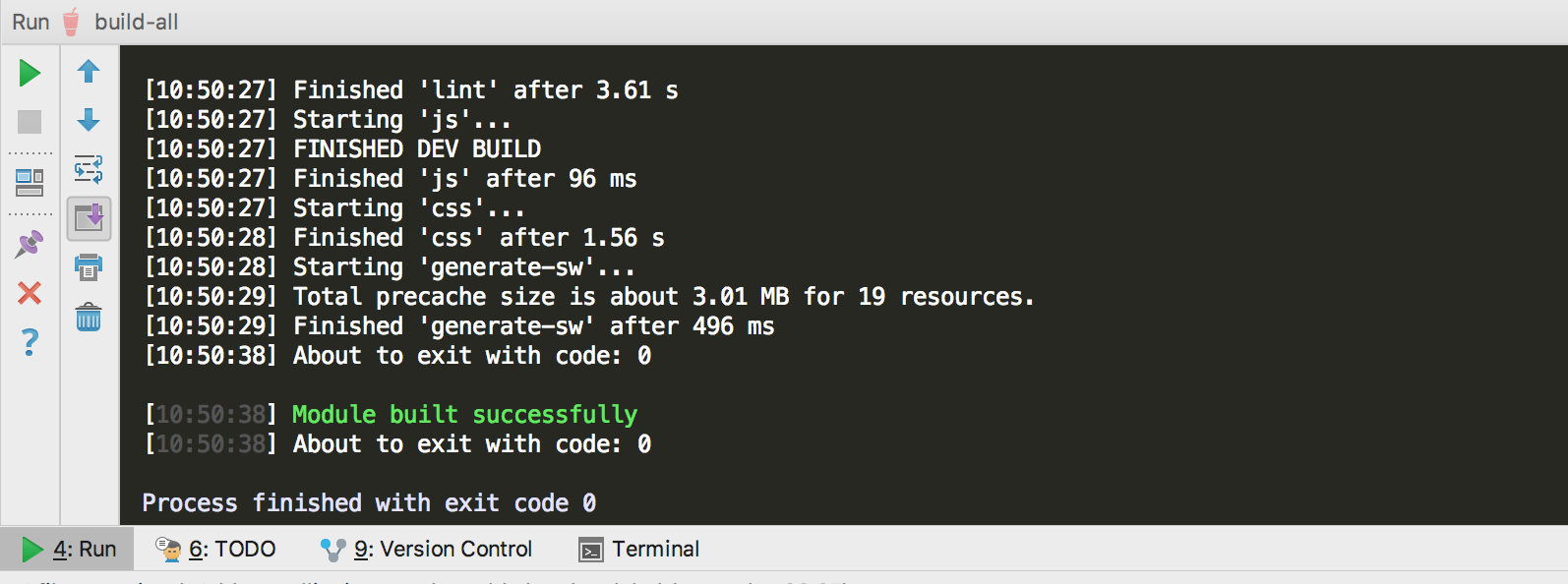Click the restore layout icon
The image size is (1568, 584).
point(30,182)
